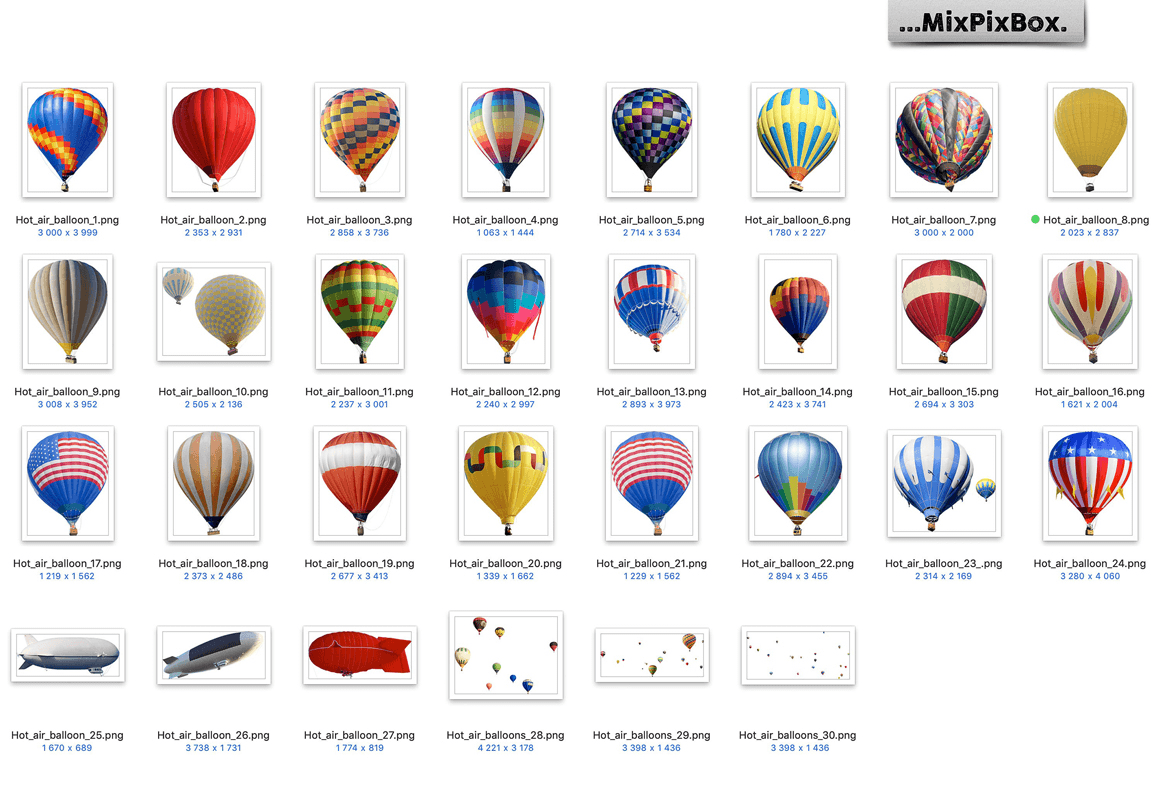This screenshot has width=1160, height=798.
Task: Click the Hot_air_balloon_20.png filename
Action: tap(505, 564)
